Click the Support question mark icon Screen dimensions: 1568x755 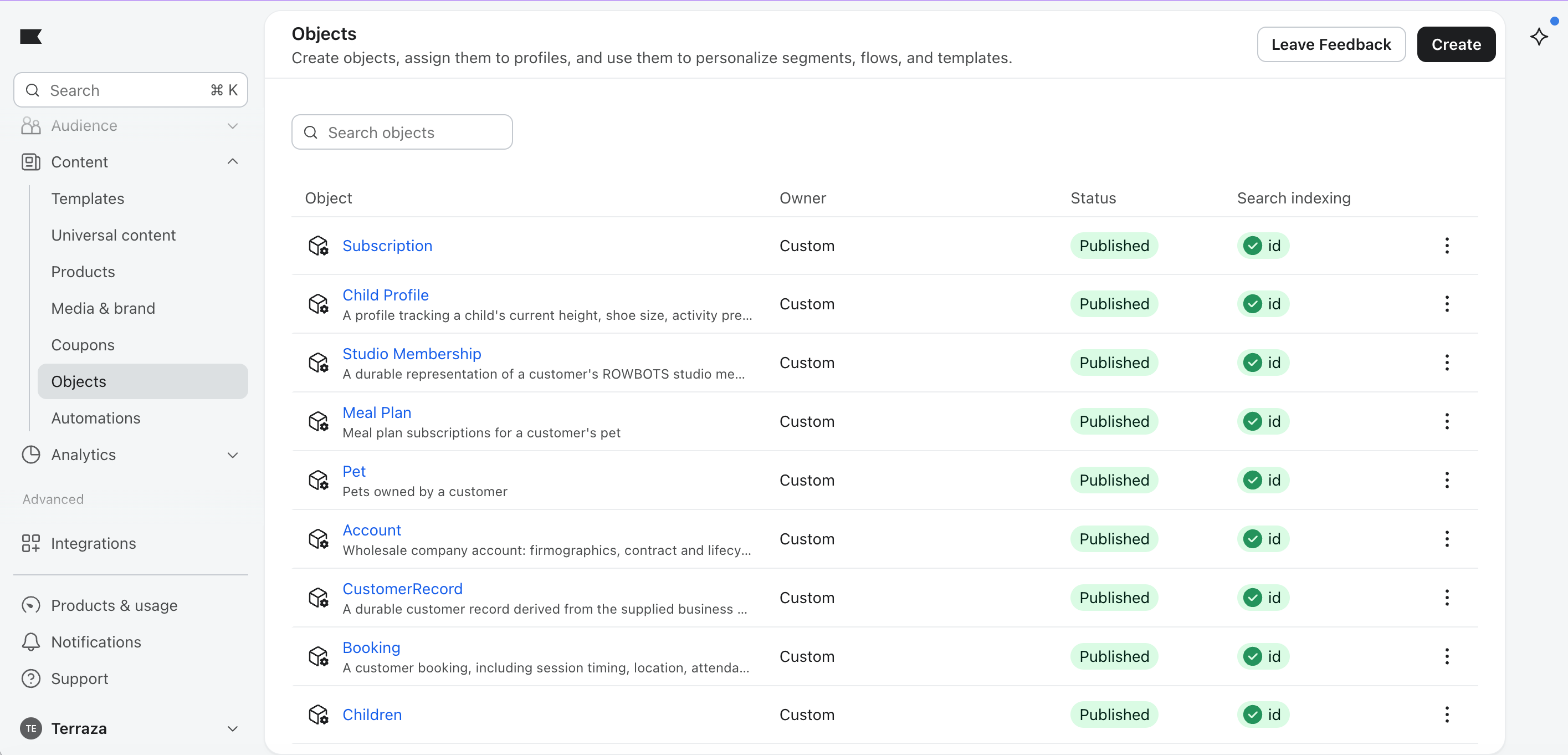point(30,679)
